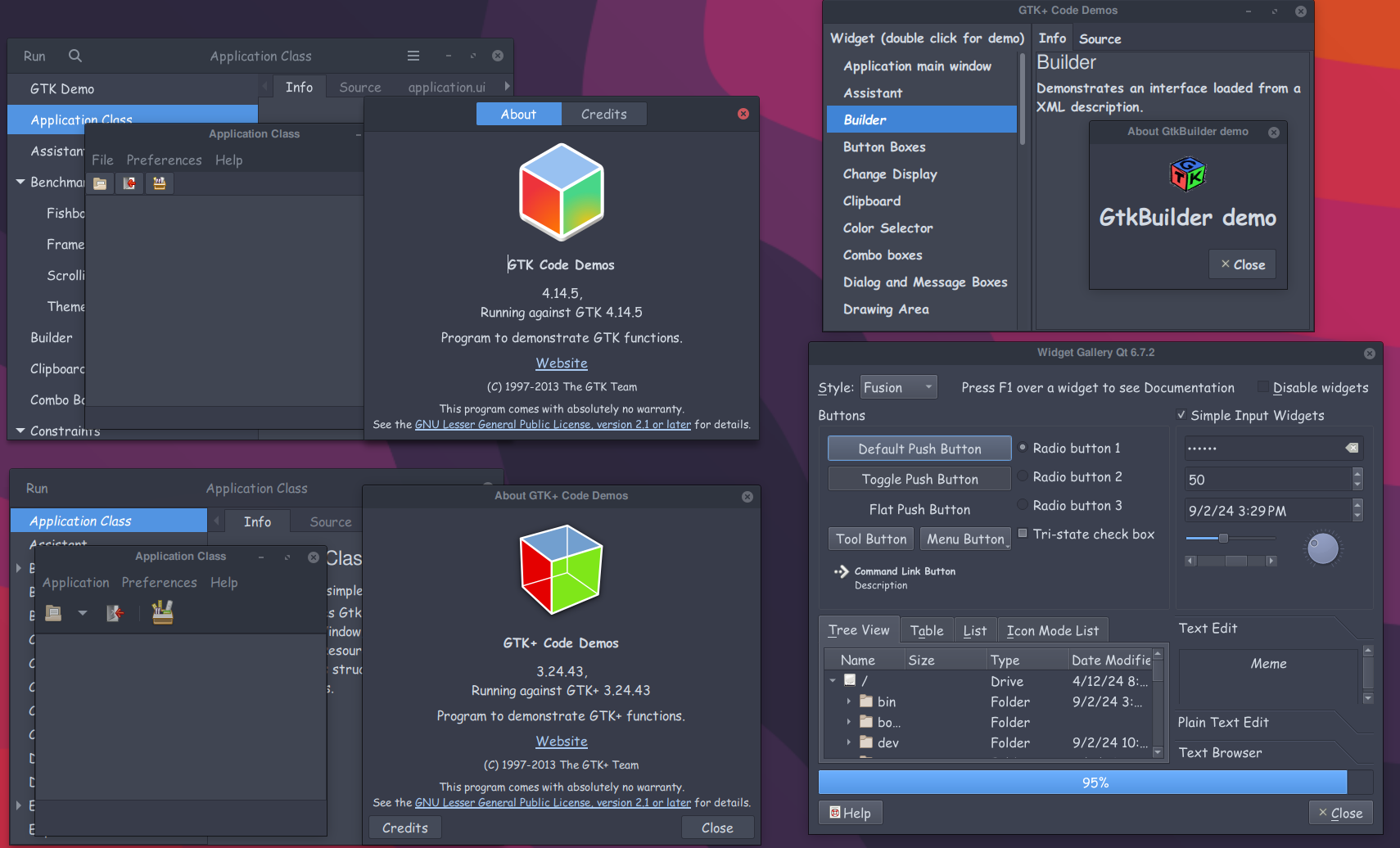Viewport: 1400px width, 848px height.
Task: Click the GTK cube icon in GtkBuilder demo
Action: (1188, 174)
